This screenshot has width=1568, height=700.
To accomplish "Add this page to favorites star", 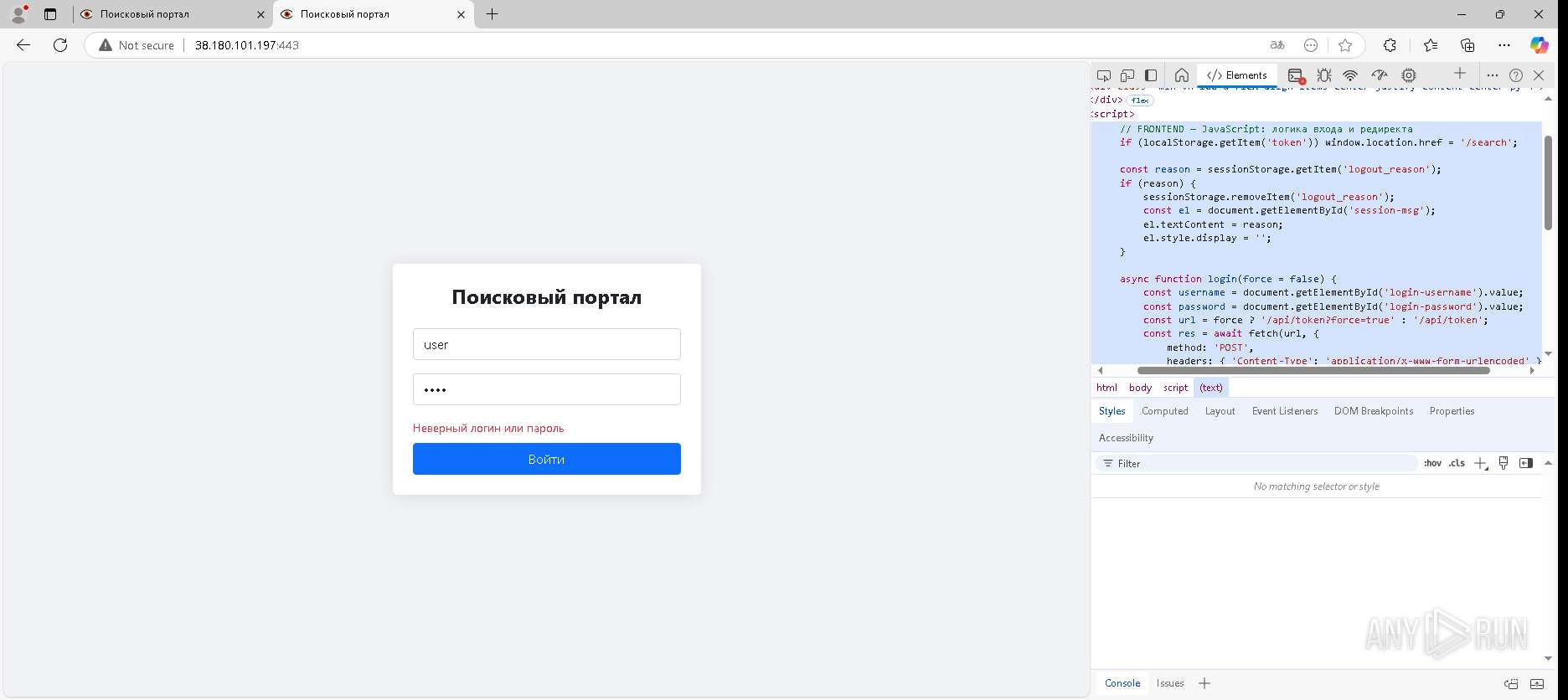I will (x=1345, y=45).
